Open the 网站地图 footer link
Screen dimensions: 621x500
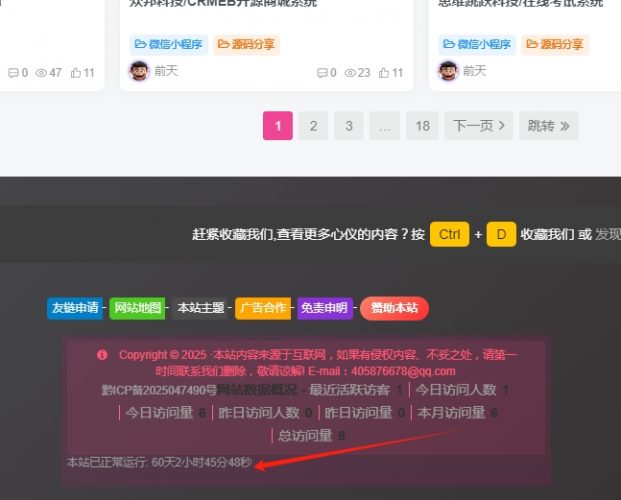pyautogui.click(x=137, y=308)
